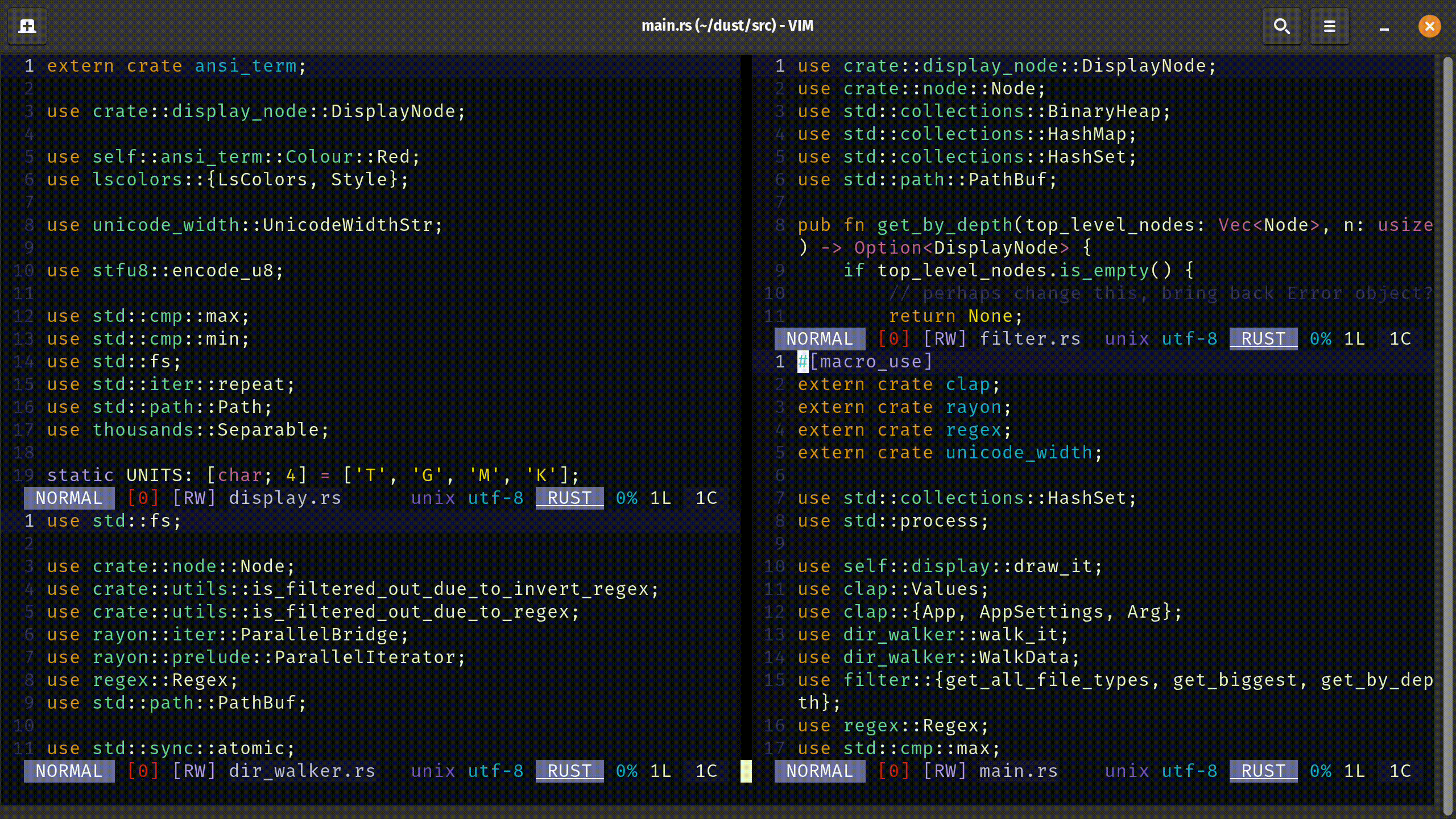This screenshot has height=819, width=1456.
Task: Open the terminal search icon
Action: (1281, 26)
